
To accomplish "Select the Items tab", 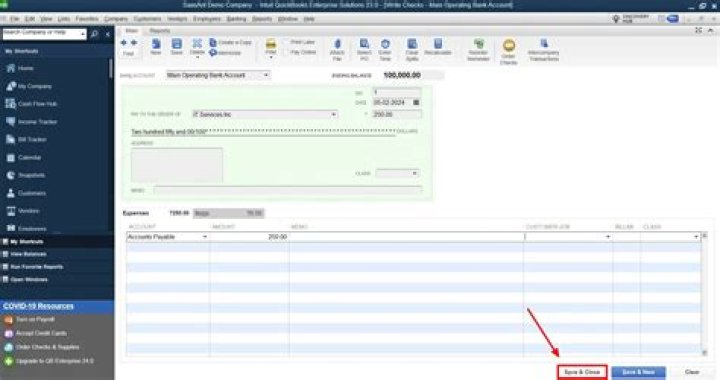I will coord(229,213).
